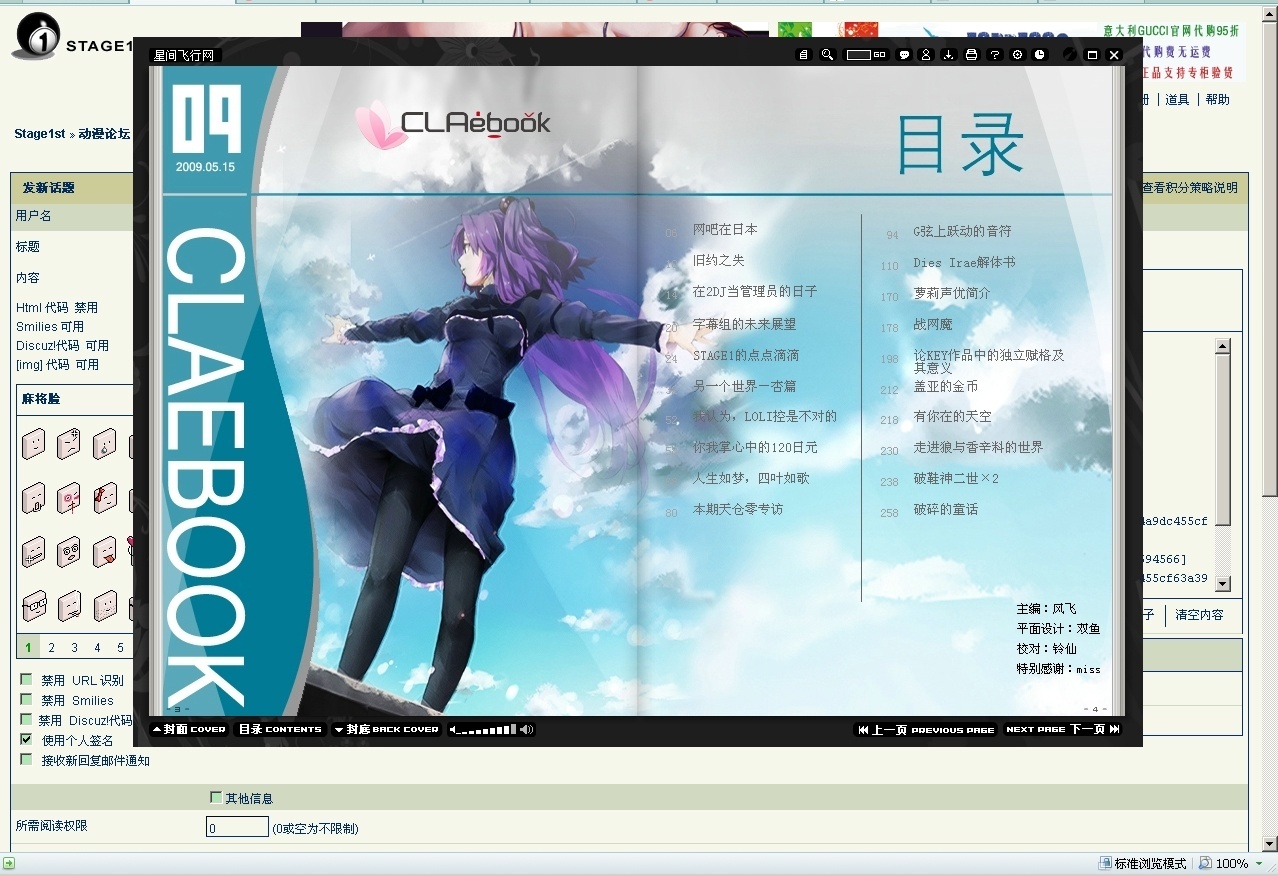Go to 下一页 Next Page
The image size is (1278, 876).
(x=1062, y=730)
